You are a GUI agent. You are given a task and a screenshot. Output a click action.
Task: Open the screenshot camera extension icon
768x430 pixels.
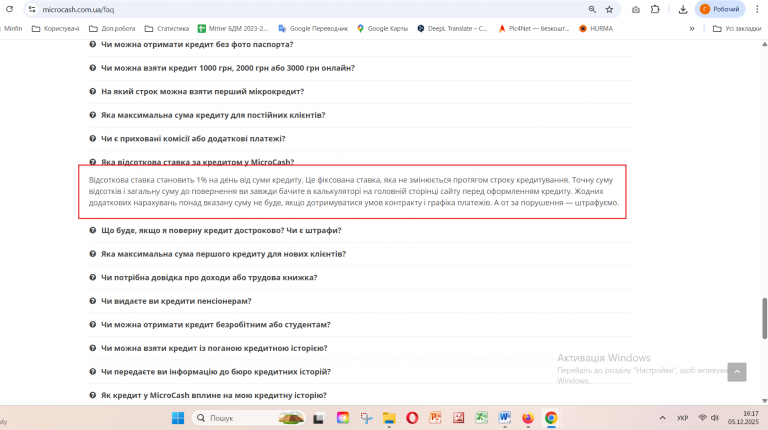click(636, 9)
